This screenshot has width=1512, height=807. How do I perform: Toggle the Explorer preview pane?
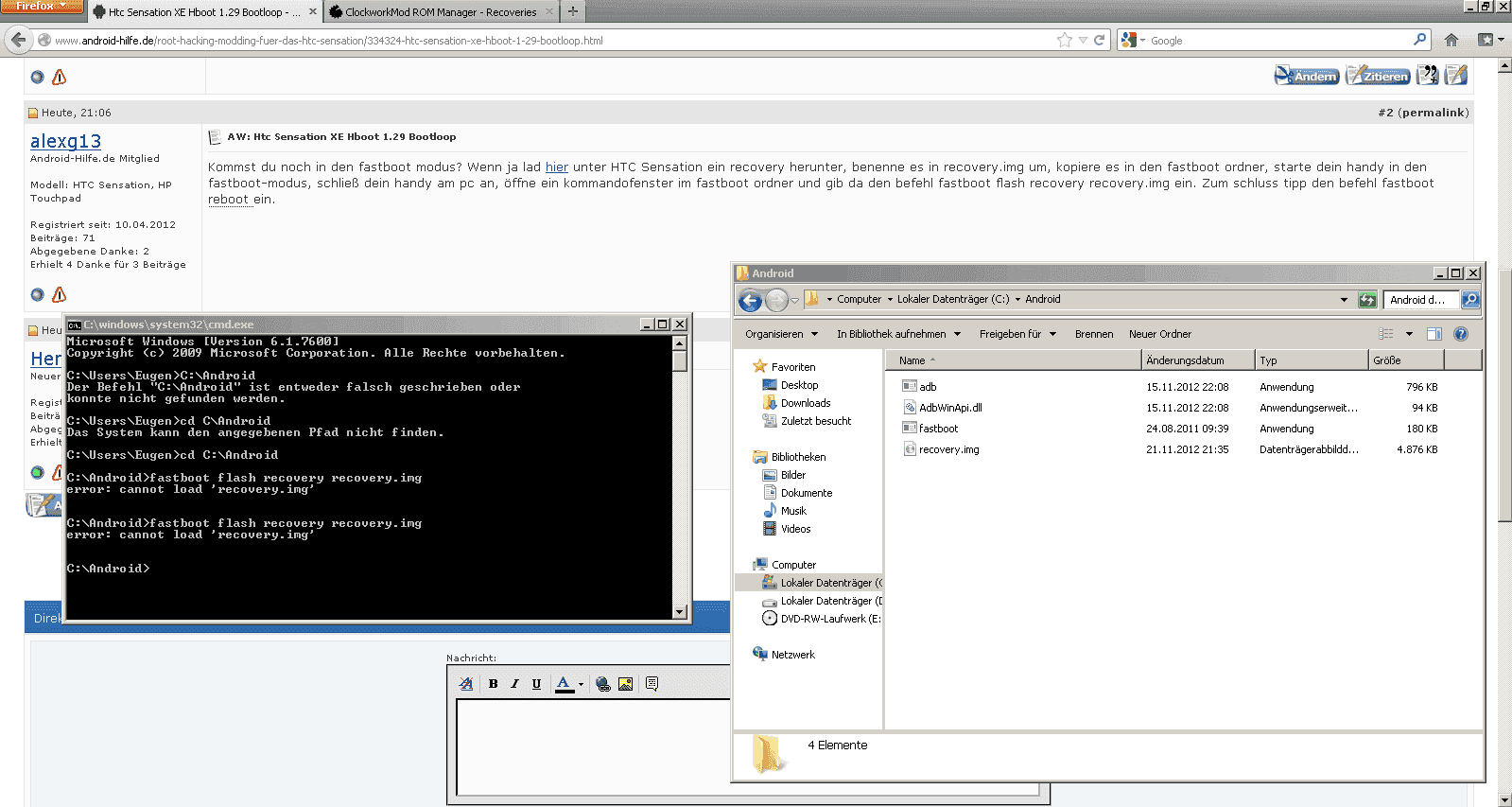[x=1434, y=334]
